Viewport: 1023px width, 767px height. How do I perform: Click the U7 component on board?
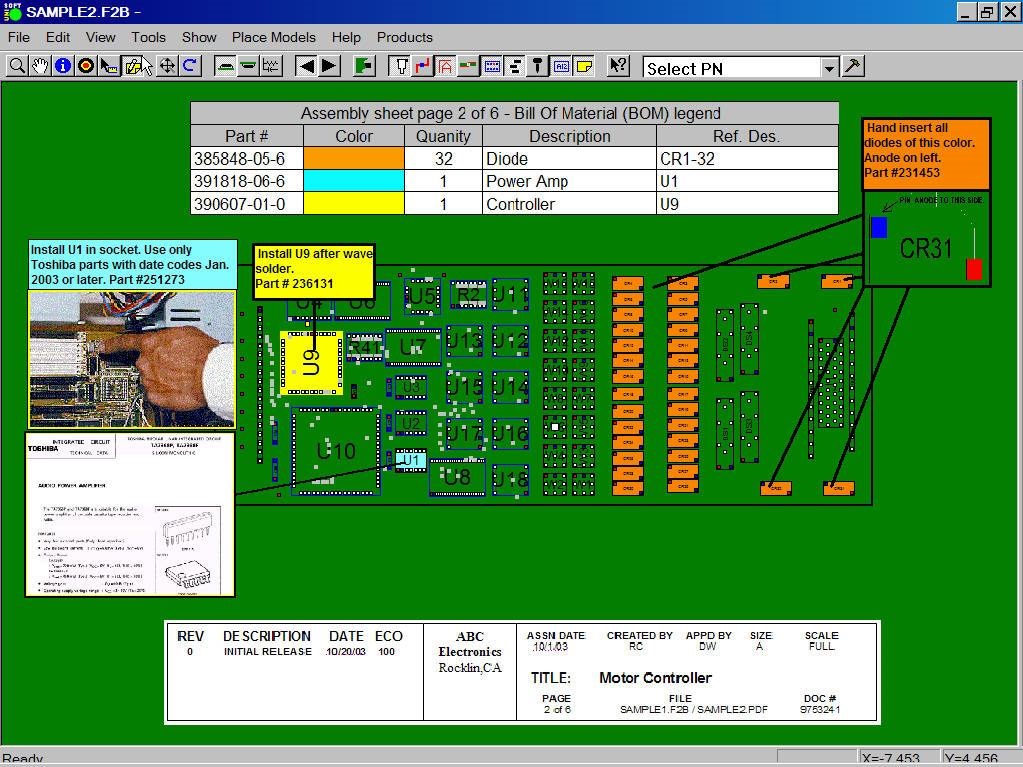click(413, 348)
